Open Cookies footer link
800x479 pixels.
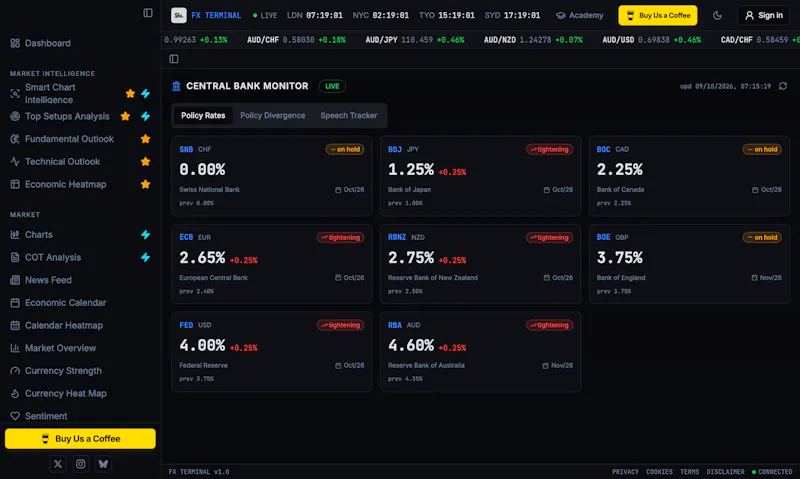pyautogui.click(x=659, y=472)
